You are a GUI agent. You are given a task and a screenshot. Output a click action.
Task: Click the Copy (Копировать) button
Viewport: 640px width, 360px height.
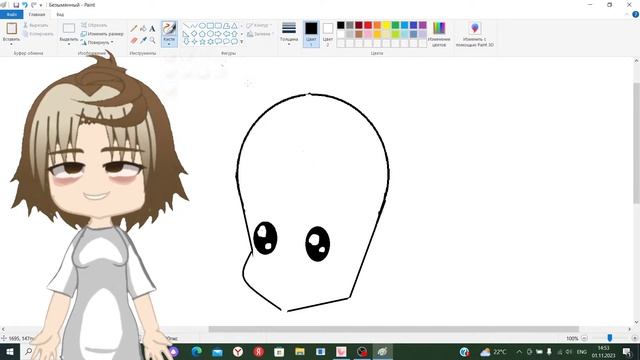(x=38, y=34)
